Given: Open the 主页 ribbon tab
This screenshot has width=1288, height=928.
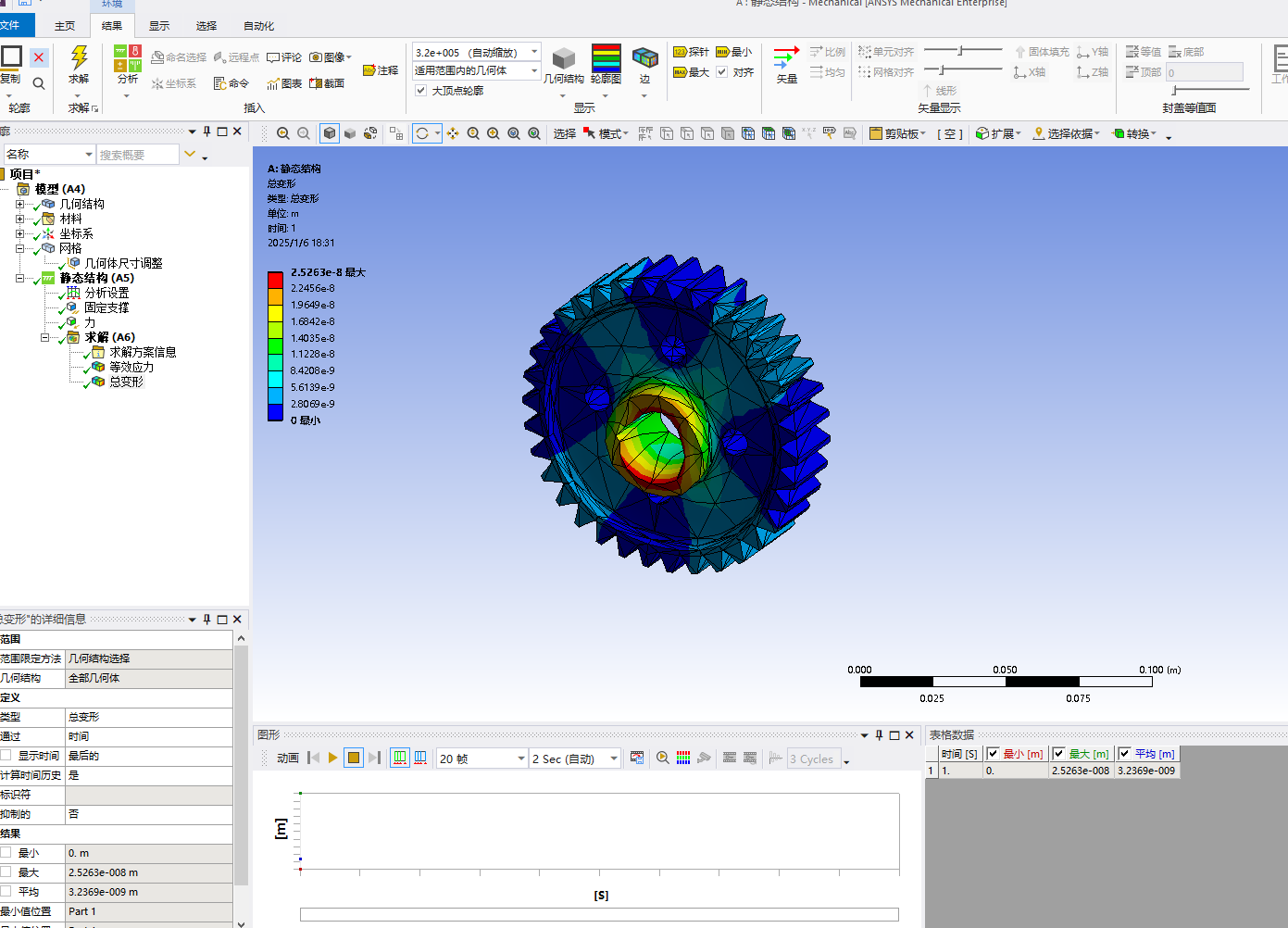Looking at the screenshot, I should click(x=65, y=26).
